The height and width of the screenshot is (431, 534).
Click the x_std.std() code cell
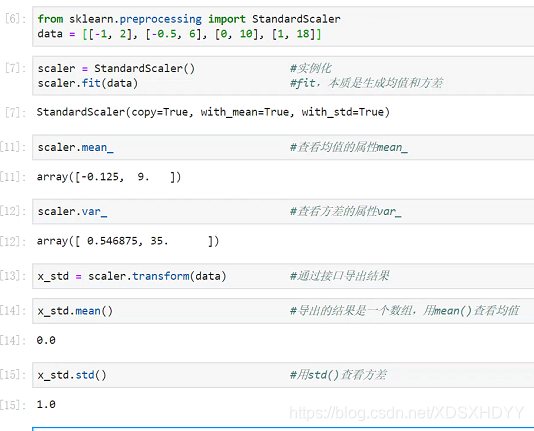pyautogui.click(x=283, y=375)
